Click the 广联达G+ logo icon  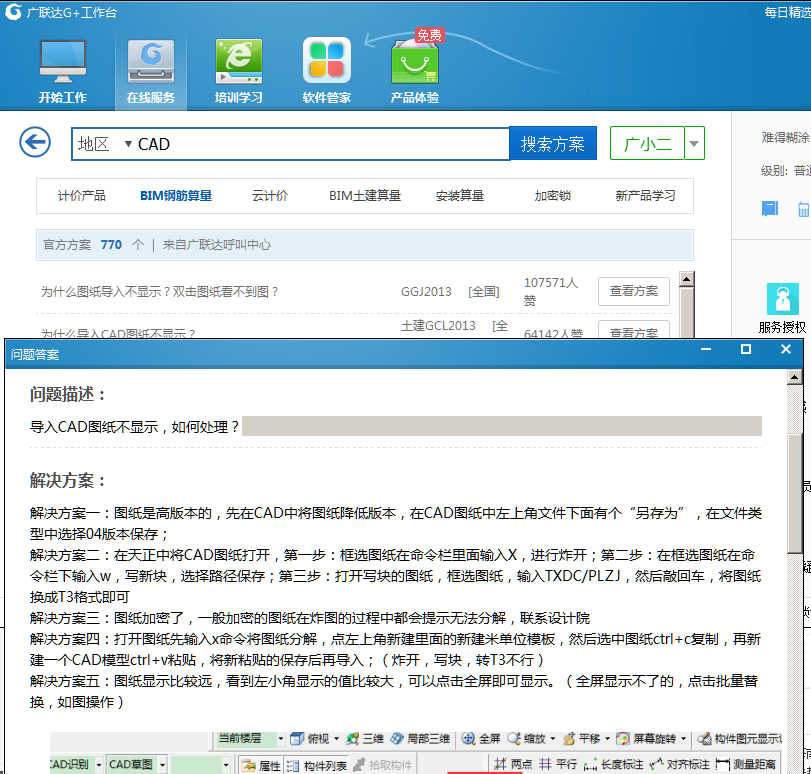click(x=13, y=11)
